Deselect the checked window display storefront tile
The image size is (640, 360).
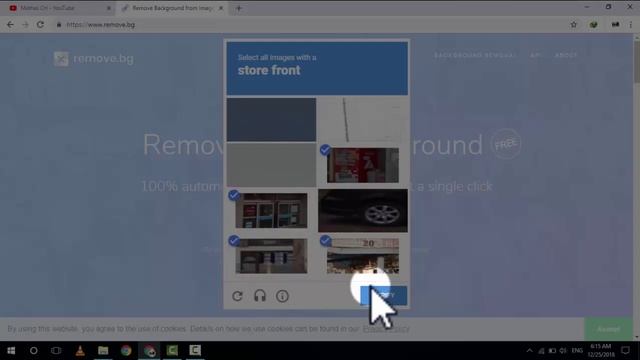coord(271,211)
